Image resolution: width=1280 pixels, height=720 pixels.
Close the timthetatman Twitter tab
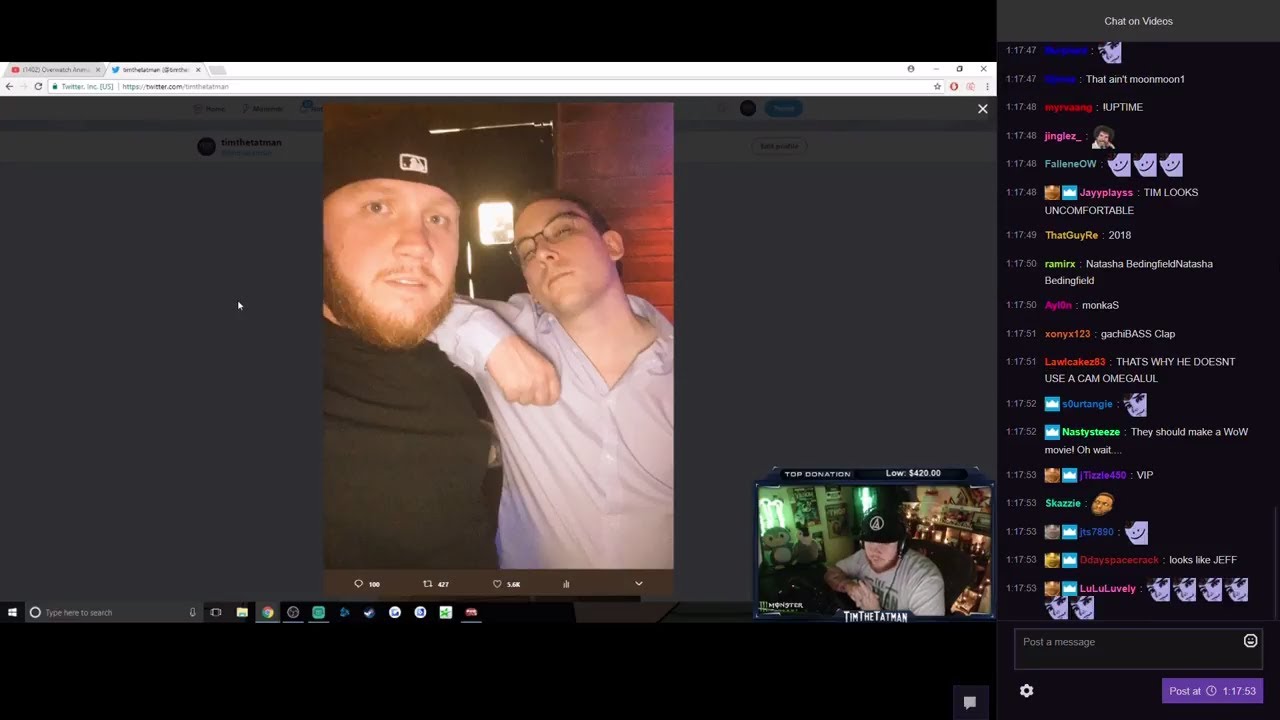click(x=198, y=70)
